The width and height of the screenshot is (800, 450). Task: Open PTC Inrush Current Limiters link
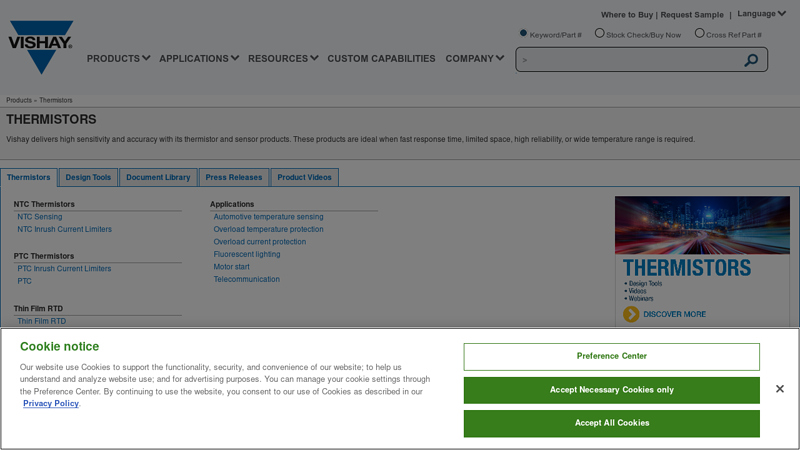click(64, 269)
